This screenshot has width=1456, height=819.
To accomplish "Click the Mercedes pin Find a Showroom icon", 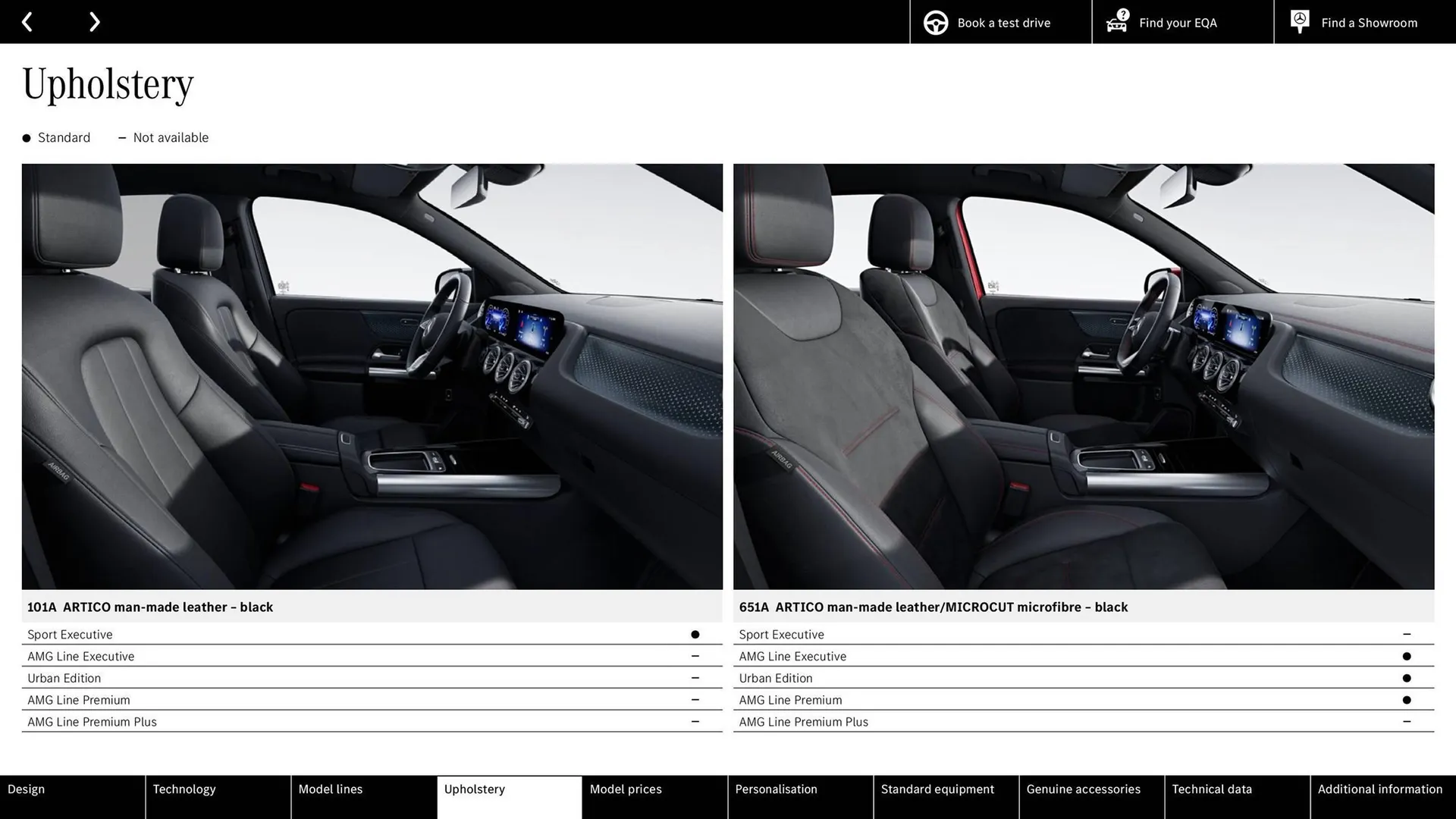I will point(1299,21).
